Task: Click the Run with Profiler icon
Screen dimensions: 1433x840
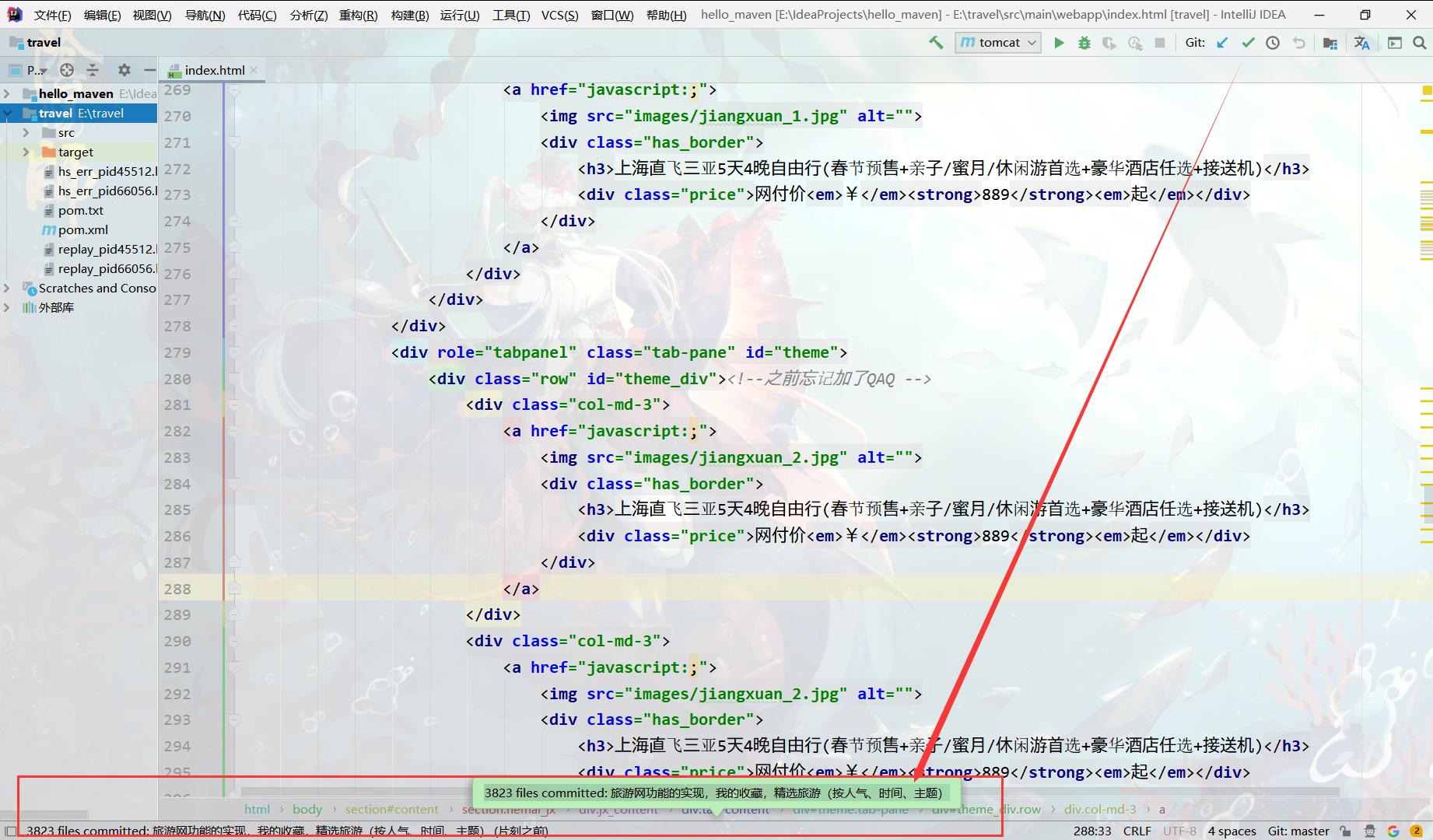Action: (x=1135, y=43)
